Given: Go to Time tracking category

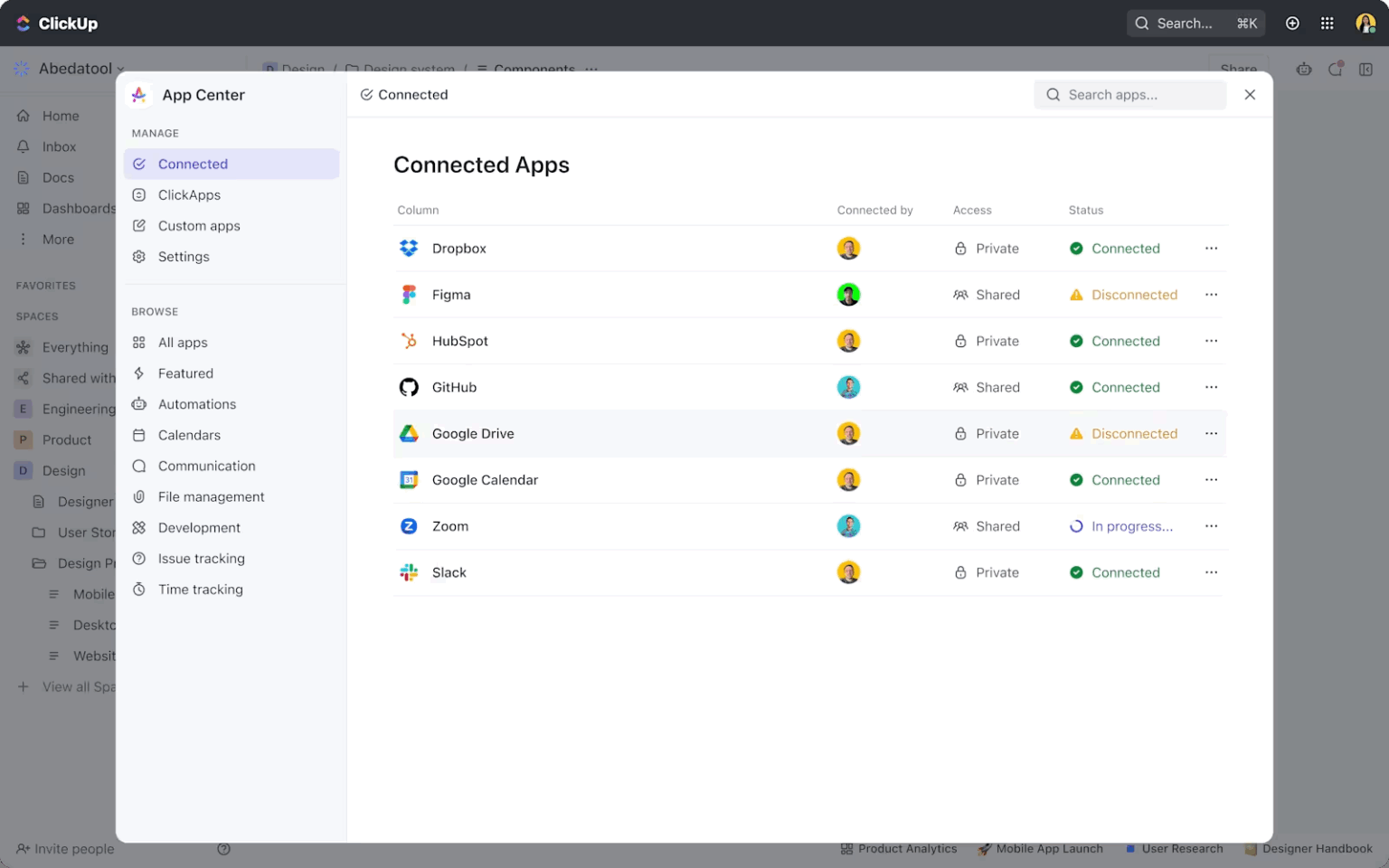Looking at the screenshot, I should click(200, 590).
